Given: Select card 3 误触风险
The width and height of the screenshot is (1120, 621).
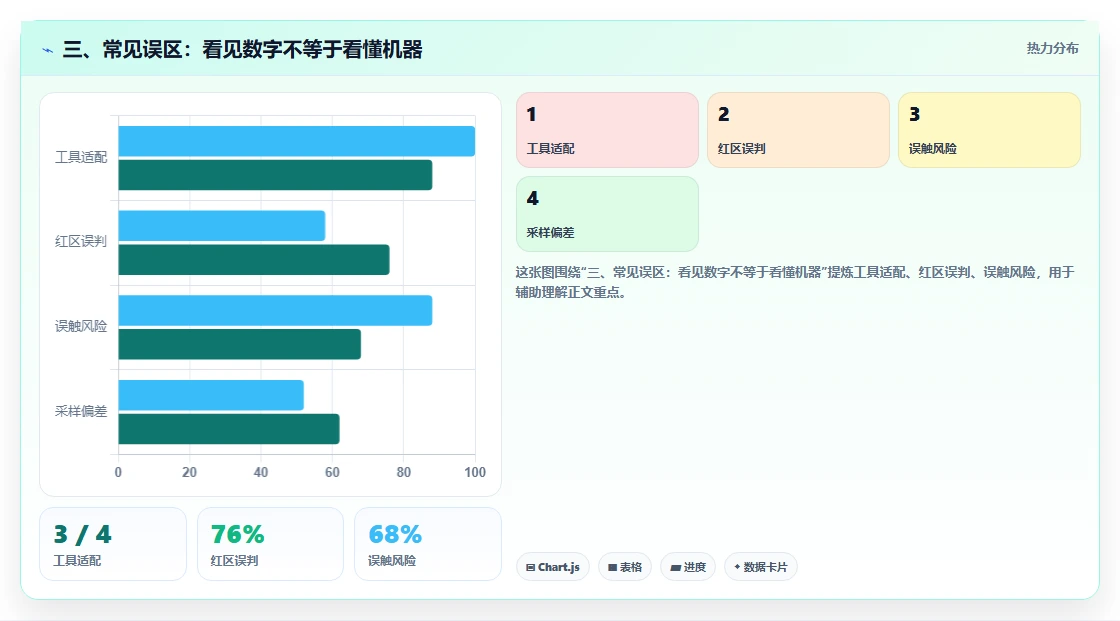Looking at the screenshot, I should (989, 130).
